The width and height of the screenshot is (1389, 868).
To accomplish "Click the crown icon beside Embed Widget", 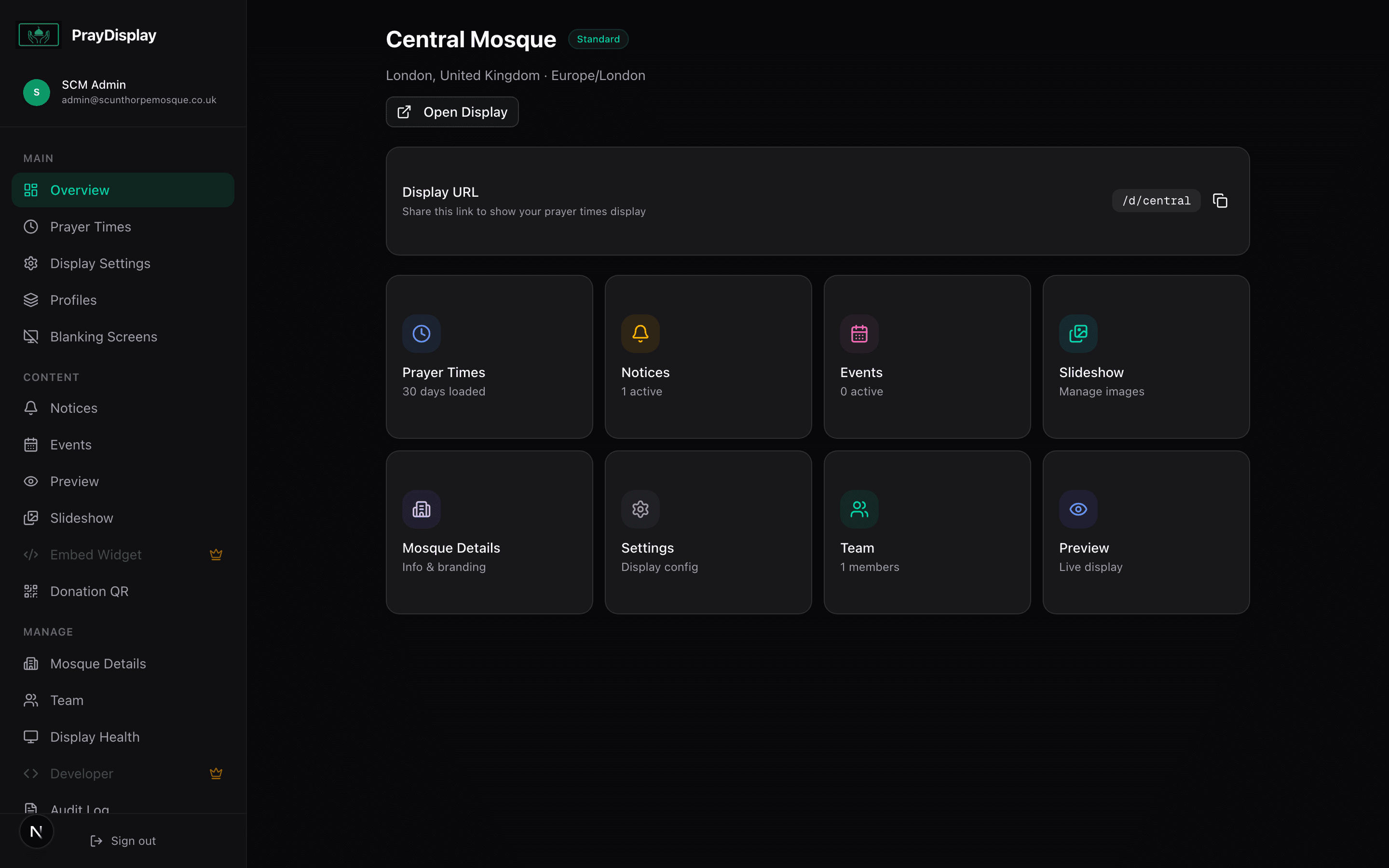I will [216, 555].
